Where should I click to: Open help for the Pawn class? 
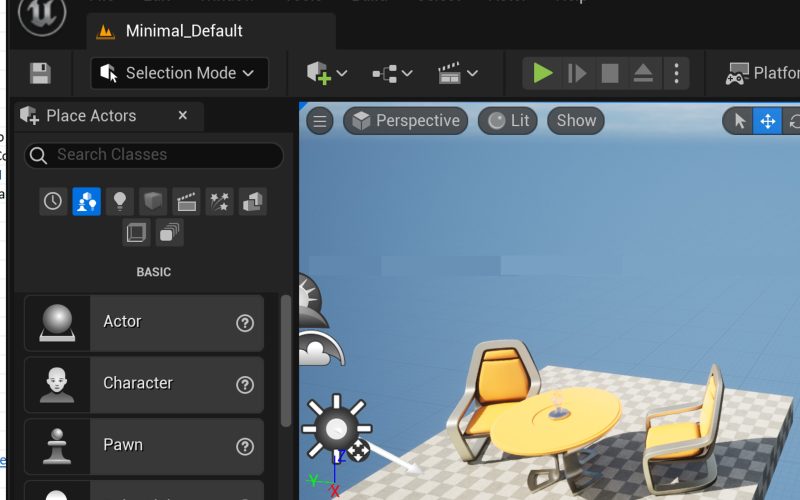[x=245, y=446]
